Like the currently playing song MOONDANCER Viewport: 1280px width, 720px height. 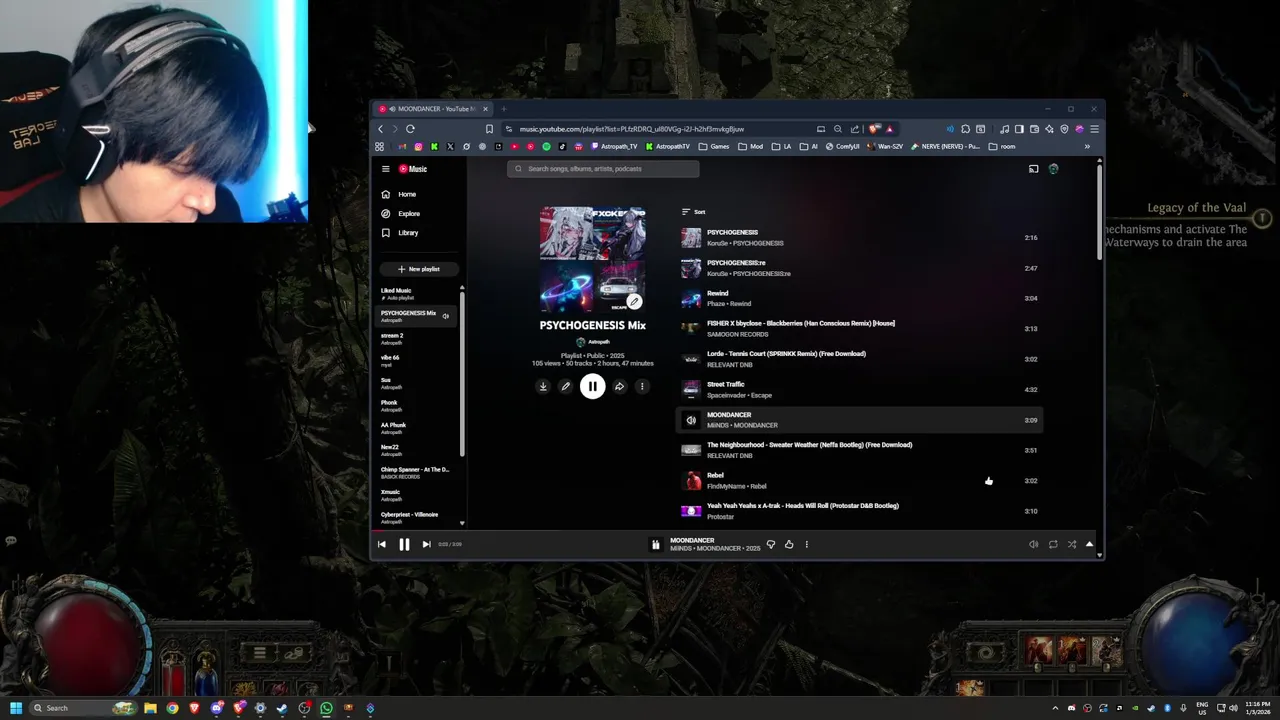coord(789,544)
